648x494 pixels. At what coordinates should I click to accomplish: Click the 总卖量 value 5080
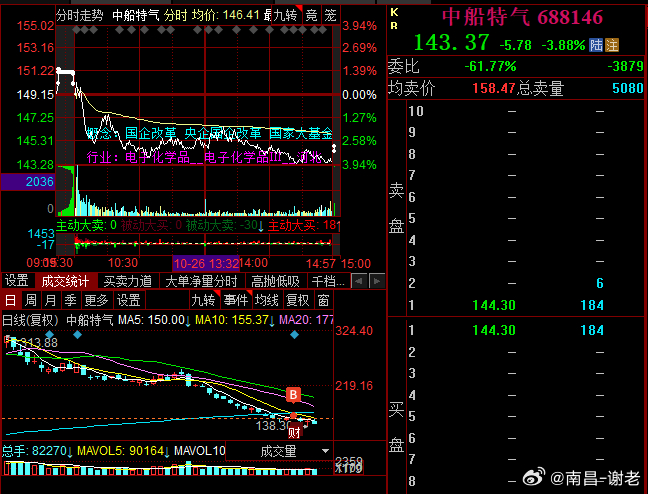click(628, 88)
